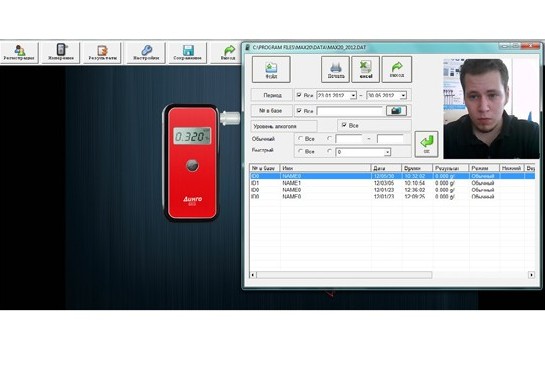Select the ID1 NAME1 row in results table
545x365 pixels.
pos(392,183)
